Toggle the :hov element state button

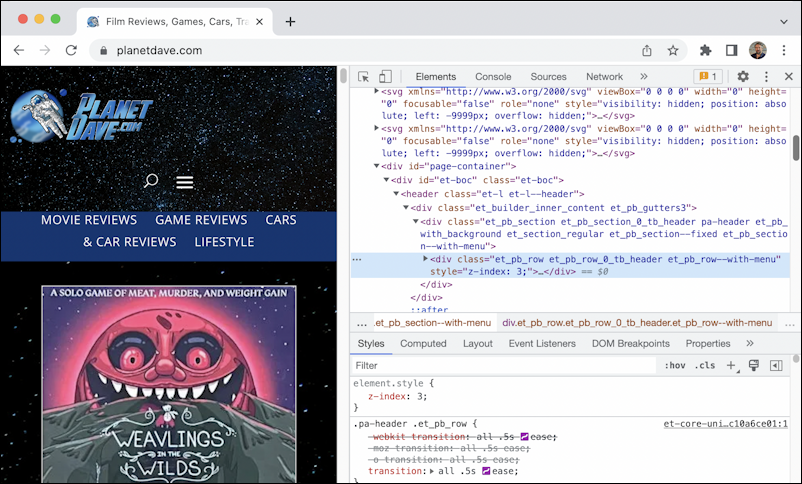[675, 365]
